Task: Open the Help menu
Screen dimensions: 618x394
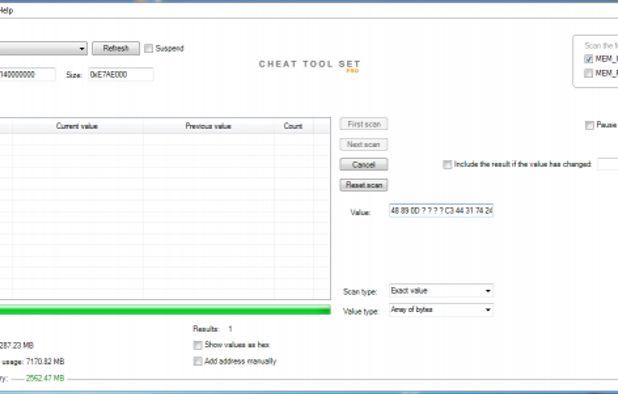Action: point(6,10)
